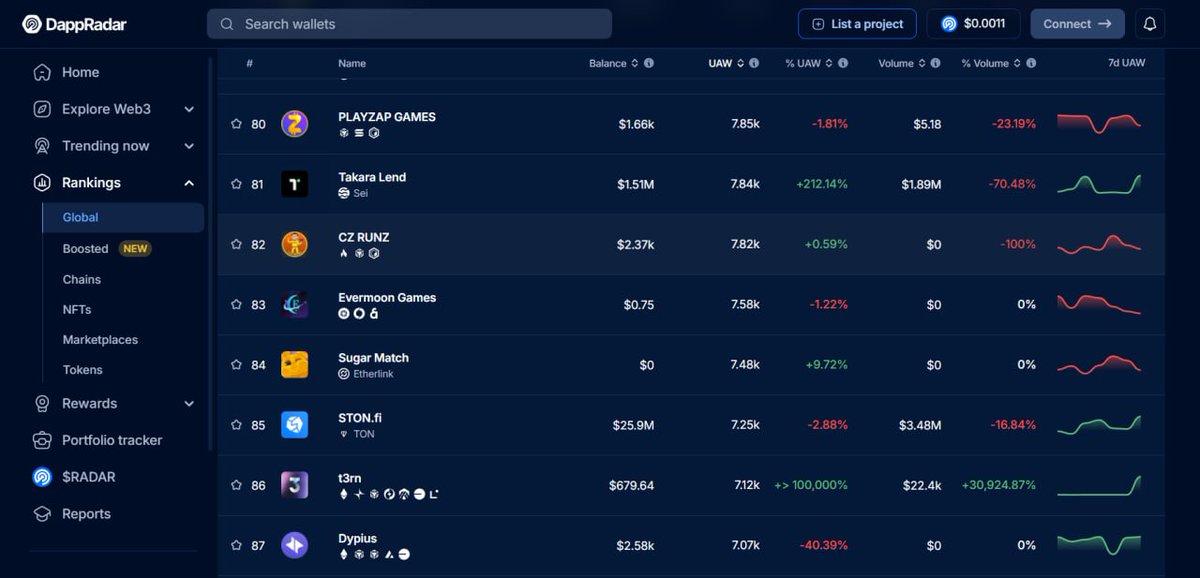Screen dimensions: 1200x578
Task: Click the Connect wallet button
Action: (1077, 24)
